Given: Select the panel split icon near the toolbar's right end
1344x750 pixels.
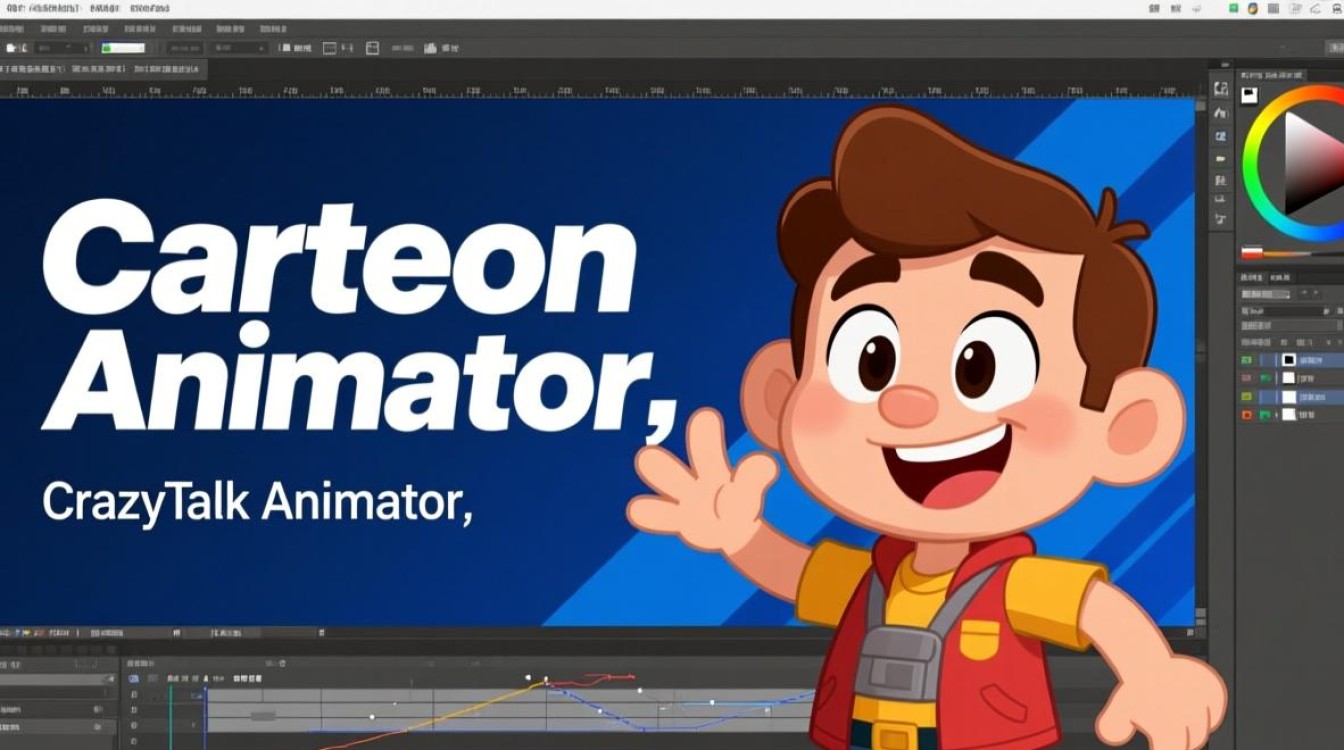Looking at the screenshot, I should tap(373, 47).
